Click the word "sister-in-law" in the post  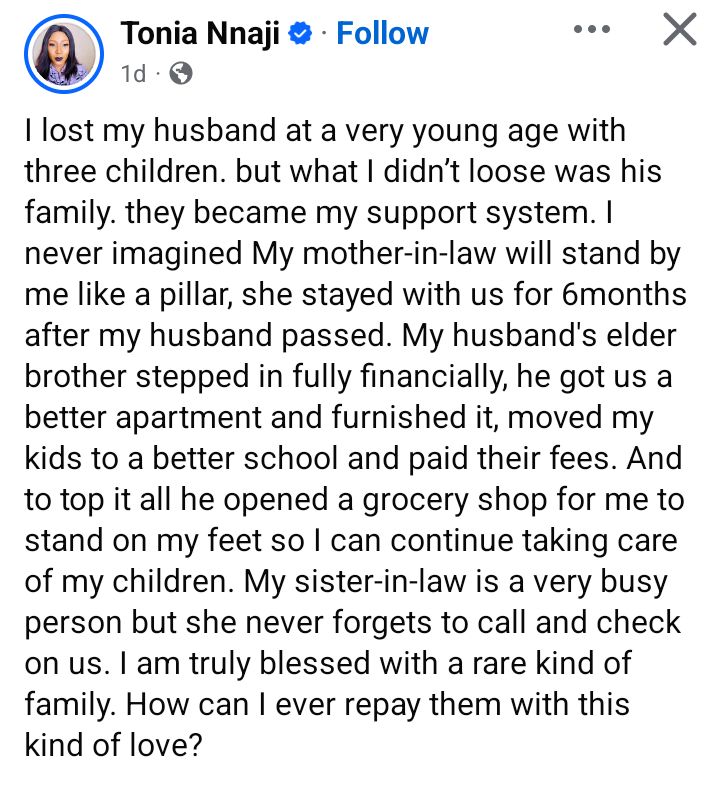point(383,583)
